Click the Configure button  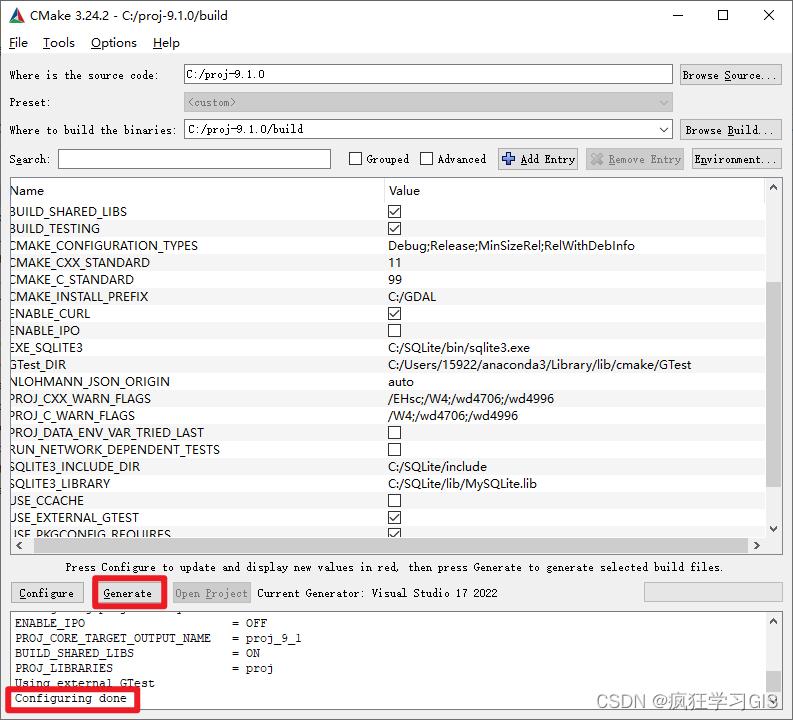[47, 593]
